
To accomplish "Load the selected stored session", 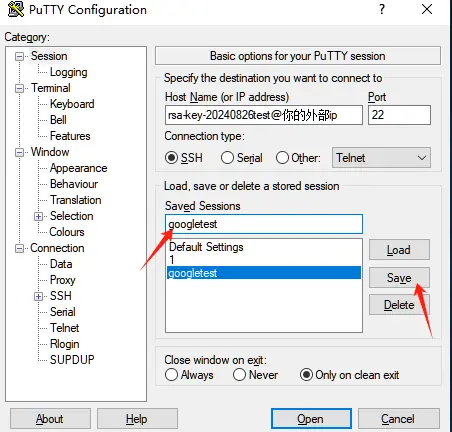I will [399, 250].
